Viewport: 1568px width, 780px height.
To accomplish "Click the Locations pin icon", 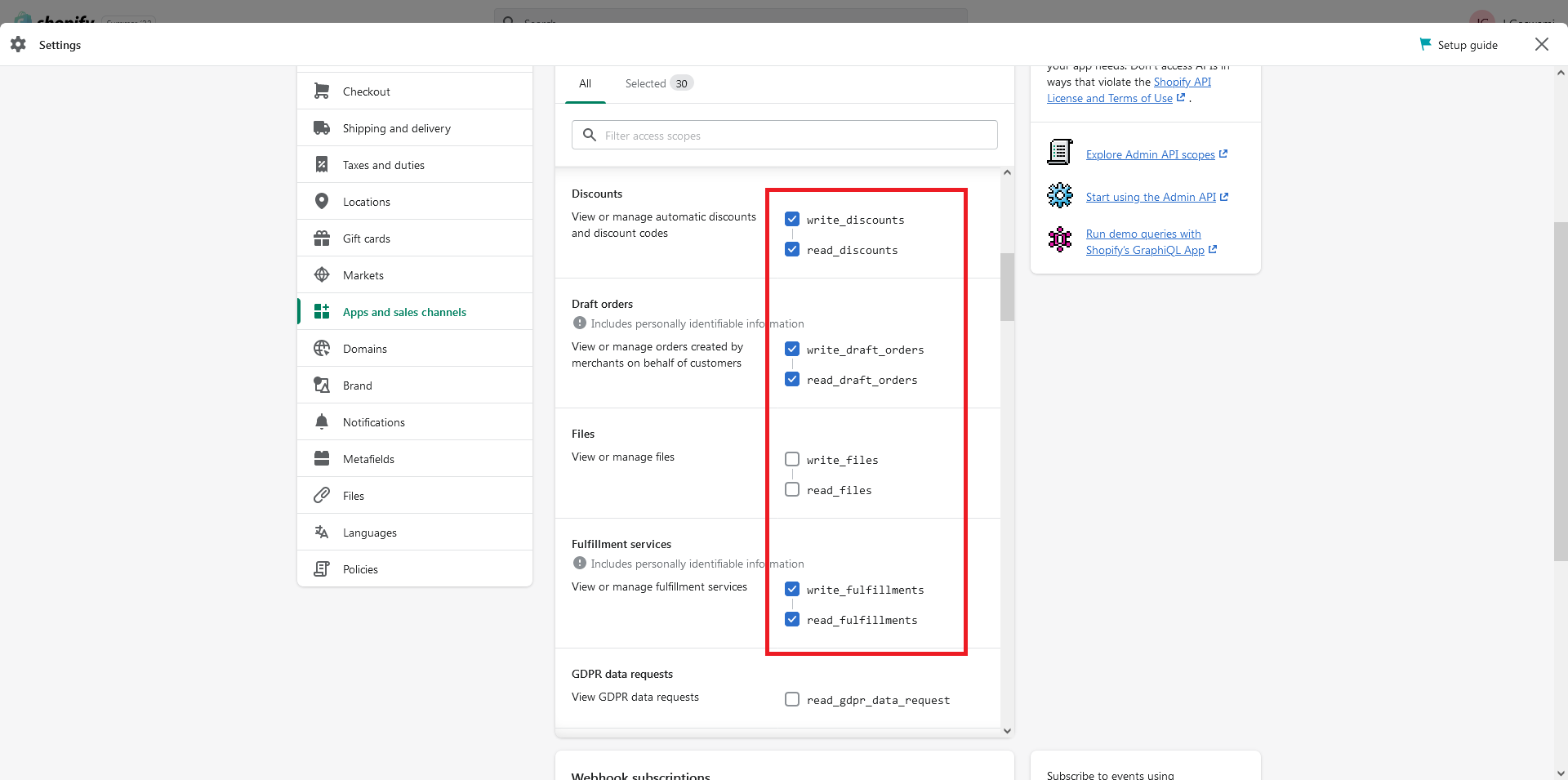I will (322, 202).
